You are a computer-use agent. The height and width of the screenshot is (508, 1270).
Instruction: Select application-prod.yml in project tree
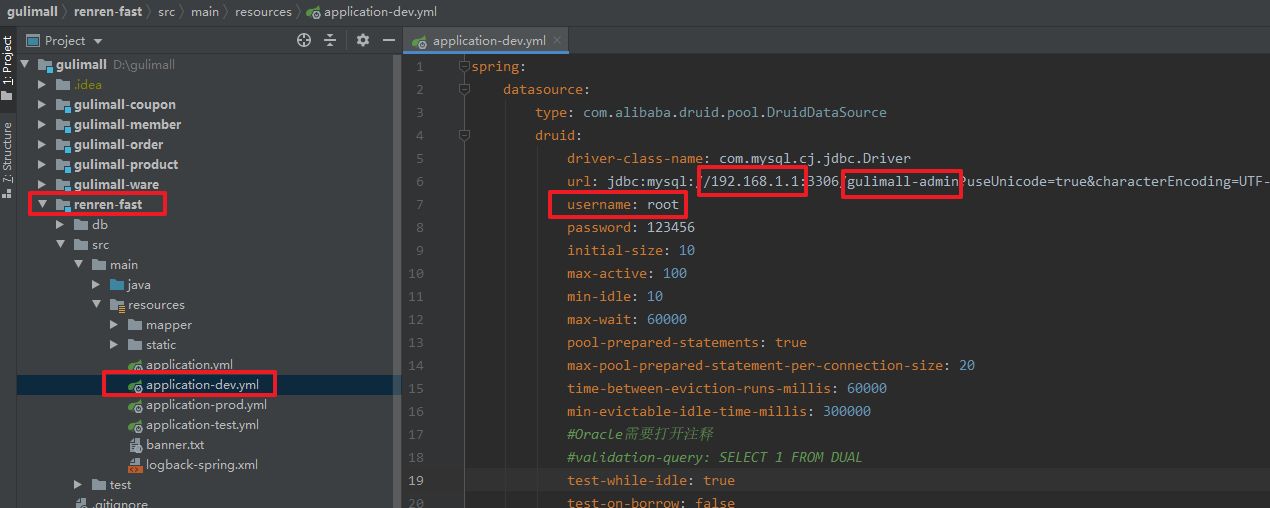pyautogui.click(x=206, y=405)
